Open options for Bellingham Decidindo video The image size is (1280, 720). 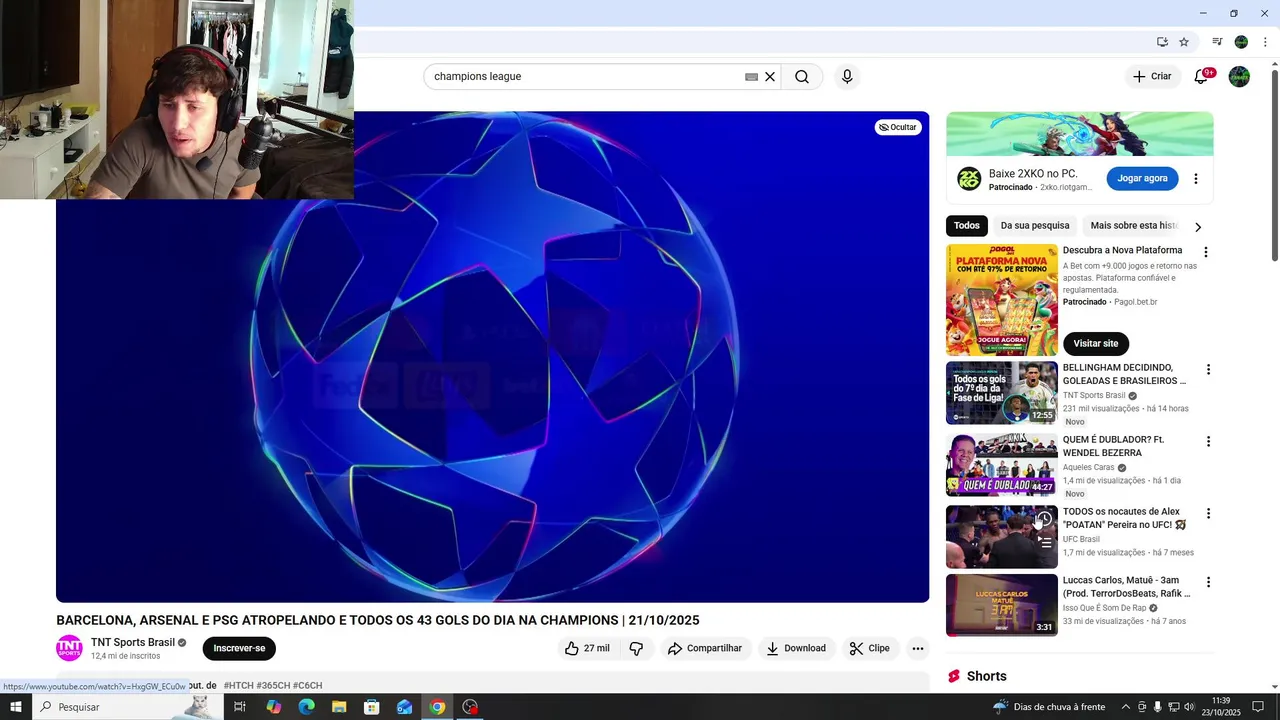pyautogui.click(x=1208, y=369)
